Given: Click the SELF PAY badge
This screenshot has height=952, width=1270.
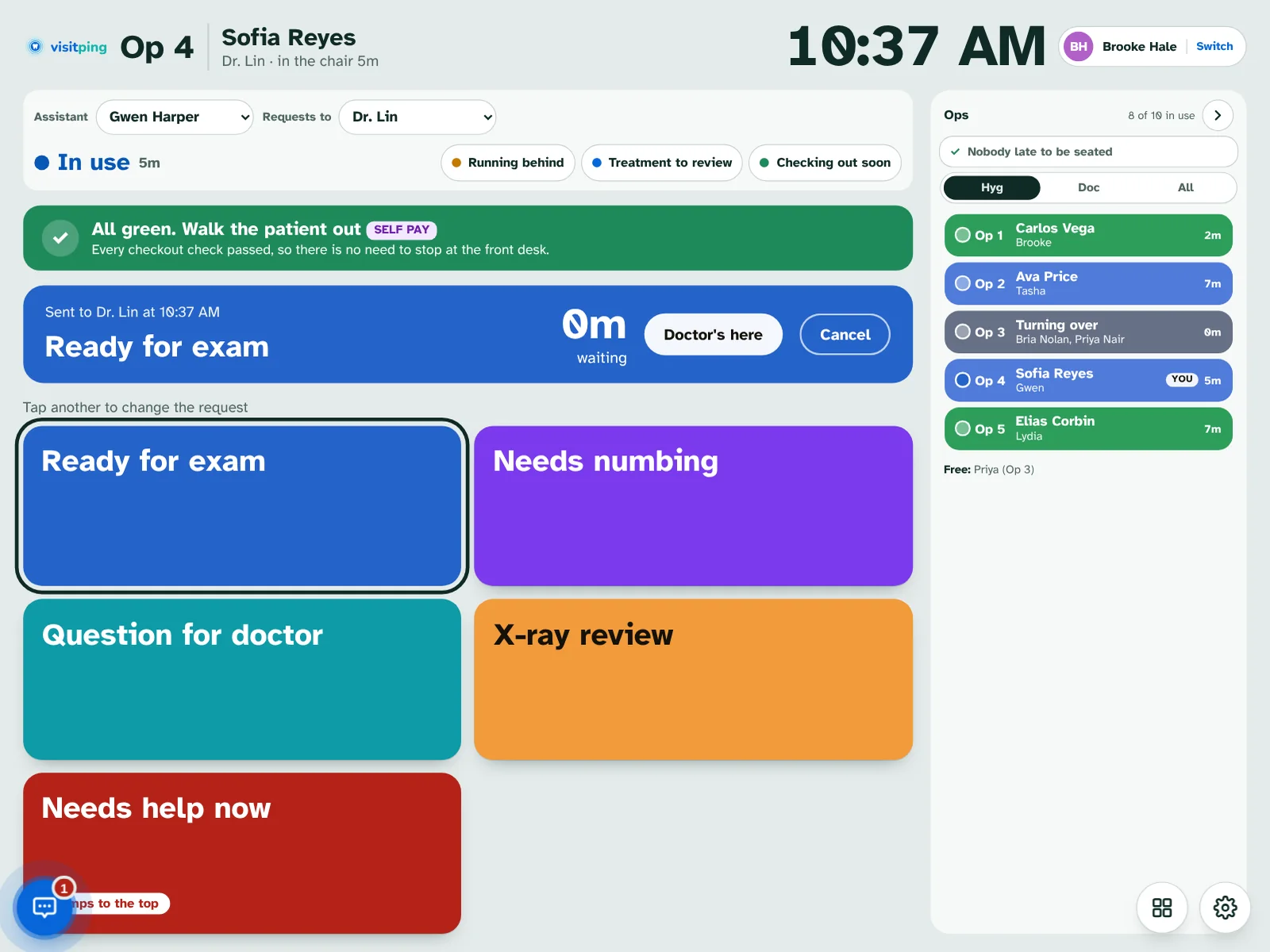Looking at the screenshot, I should [x=402, y=230].
